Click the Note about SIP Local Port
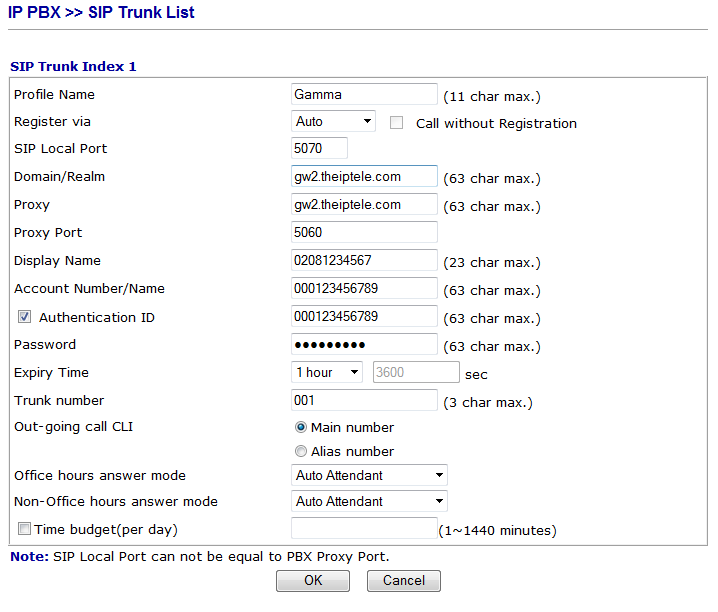 [200, 557]
